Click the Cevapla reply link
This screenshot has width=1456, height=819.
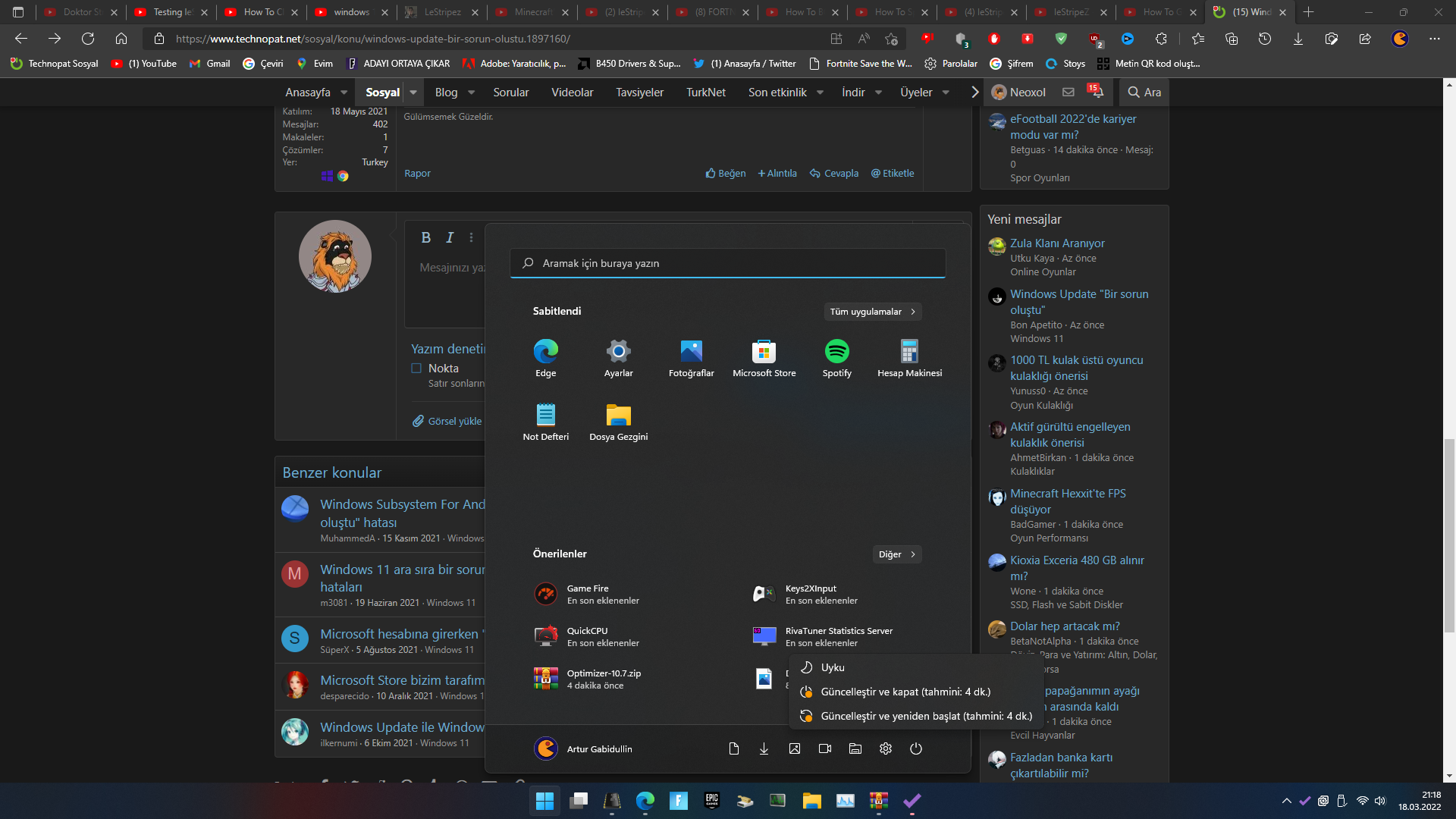click(x=834, y=174)
